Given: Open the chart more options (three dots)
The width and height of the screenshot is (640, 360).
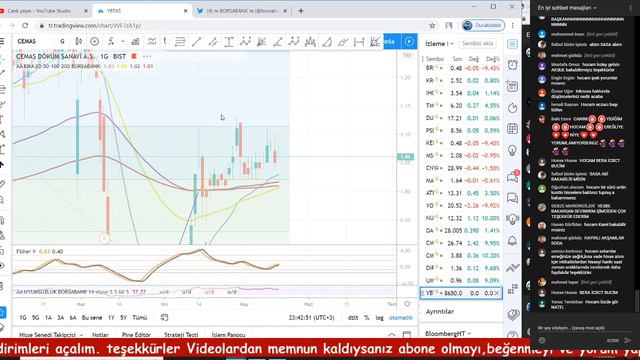Looking at the screenshot, I should pos(147,56).
